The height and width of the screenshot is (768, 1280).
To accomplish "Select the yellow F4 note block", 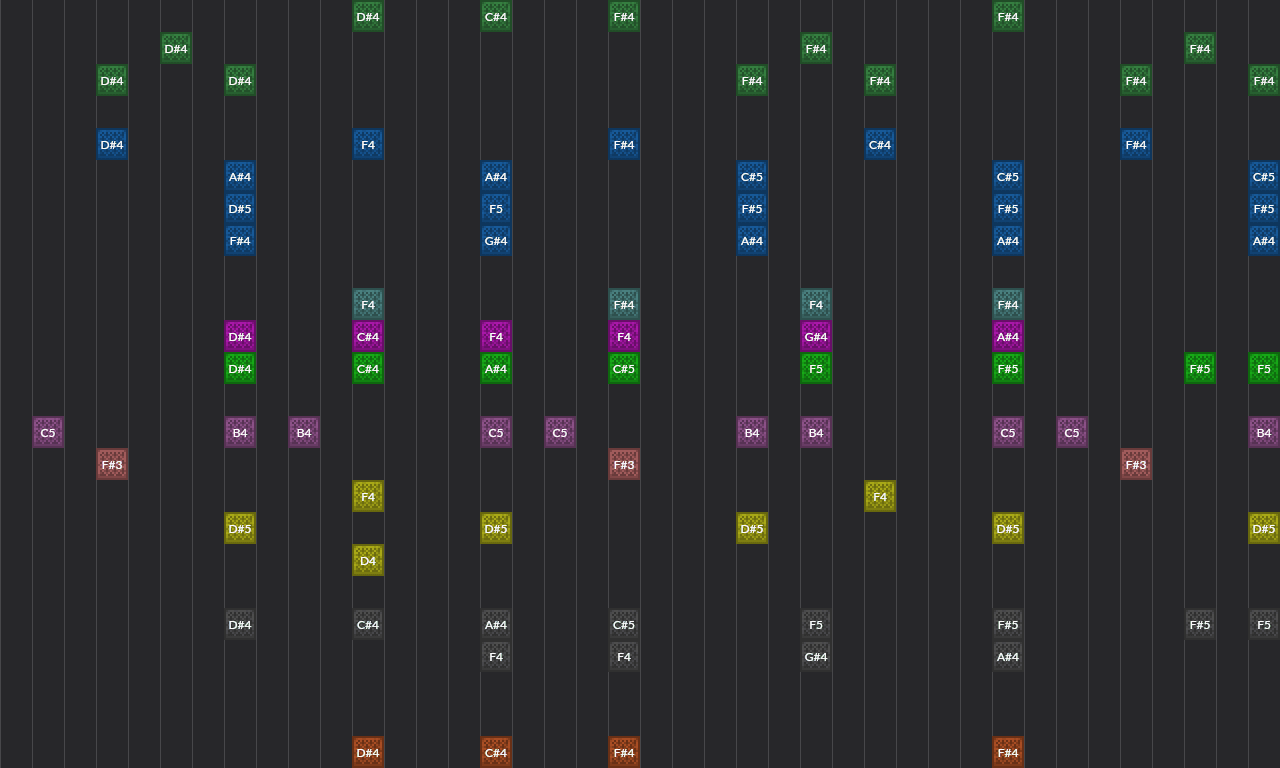I will [368, 496].
